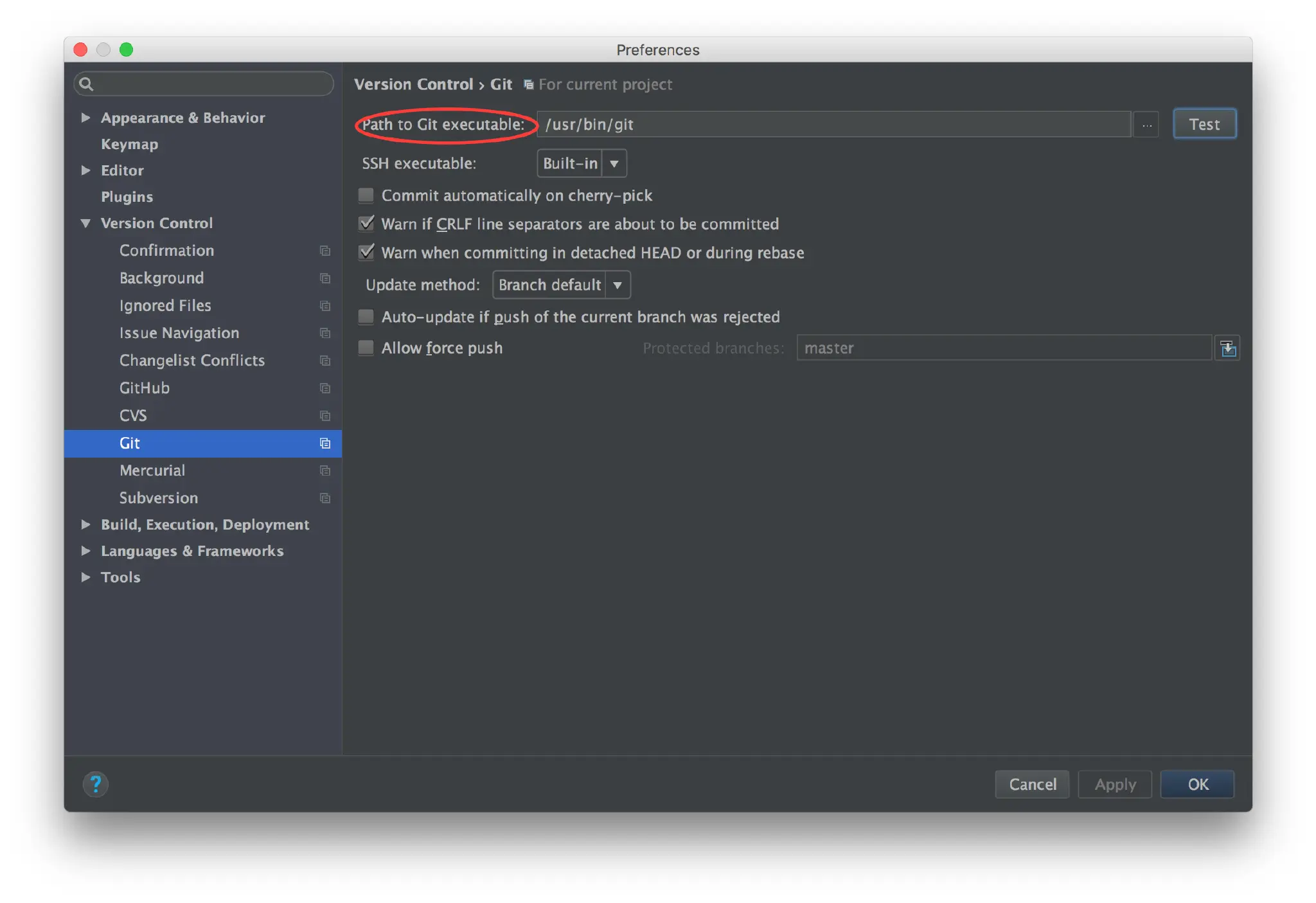This screenshot has width=1316, height=903.
Task: Select Ignored Files settings
Action: point(165,306)
